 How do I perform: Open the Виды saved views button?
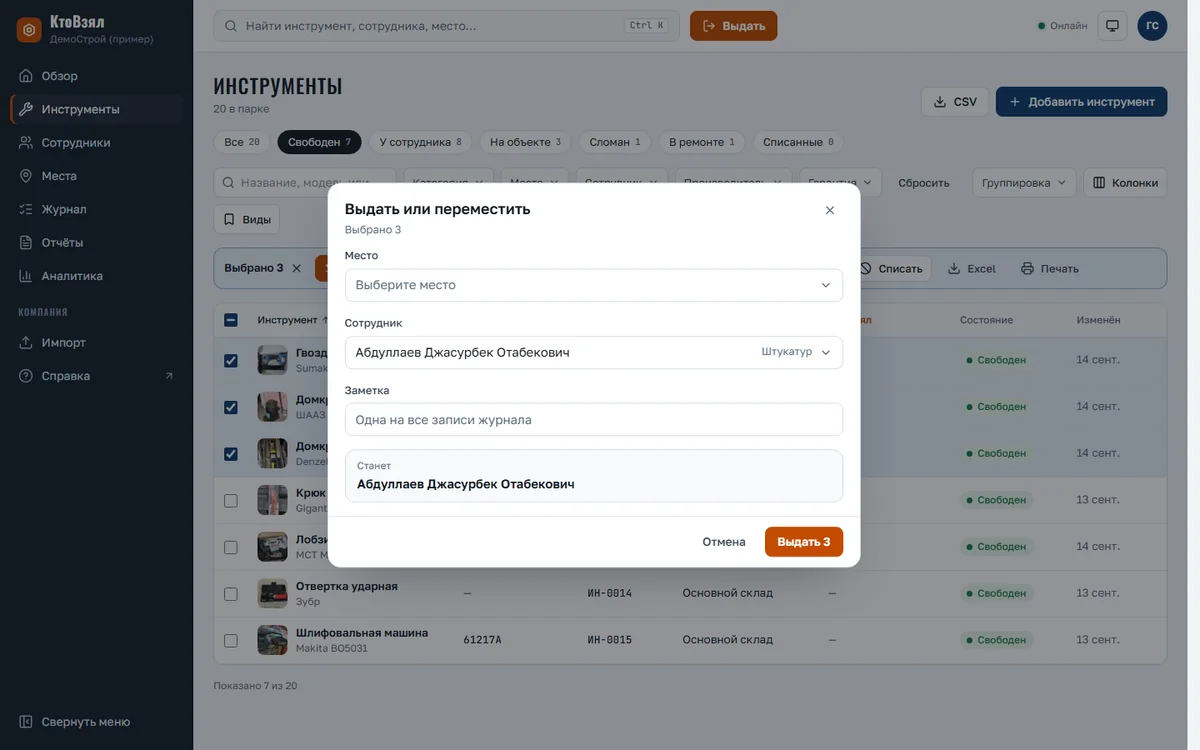point(247,219)
